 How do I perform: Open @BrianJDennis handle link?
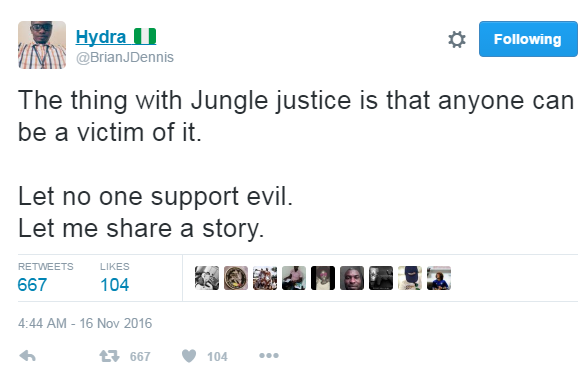point(125,57)
